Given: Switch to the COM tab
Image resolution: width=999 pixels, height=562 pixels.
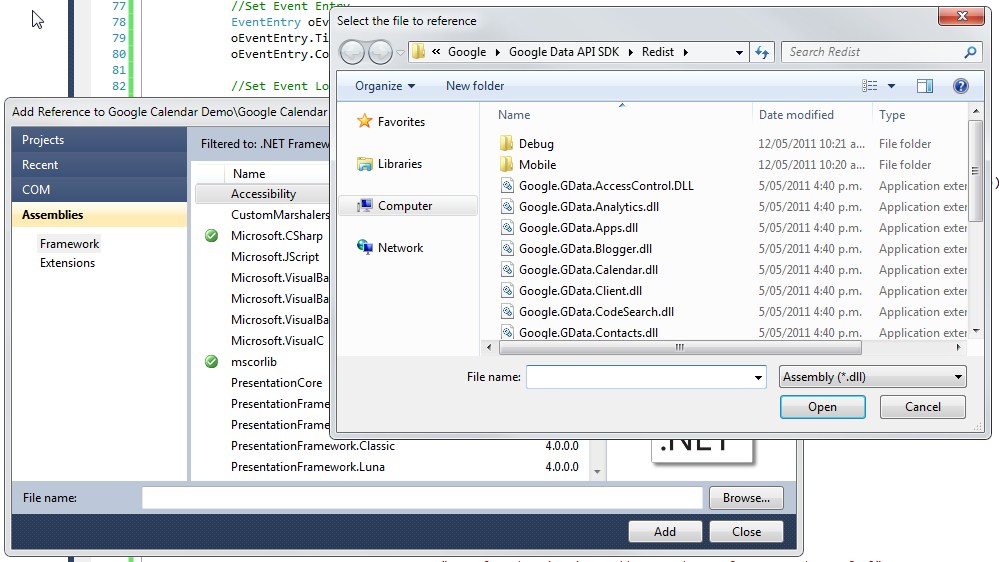Looking at the screenshot, I should click(99, 189).
